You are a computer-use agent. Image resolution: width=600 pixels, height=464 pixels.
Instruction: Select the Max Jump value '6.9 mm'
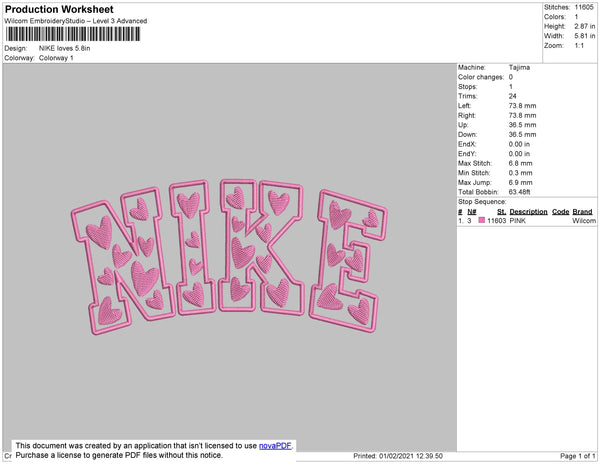(520, 182)
